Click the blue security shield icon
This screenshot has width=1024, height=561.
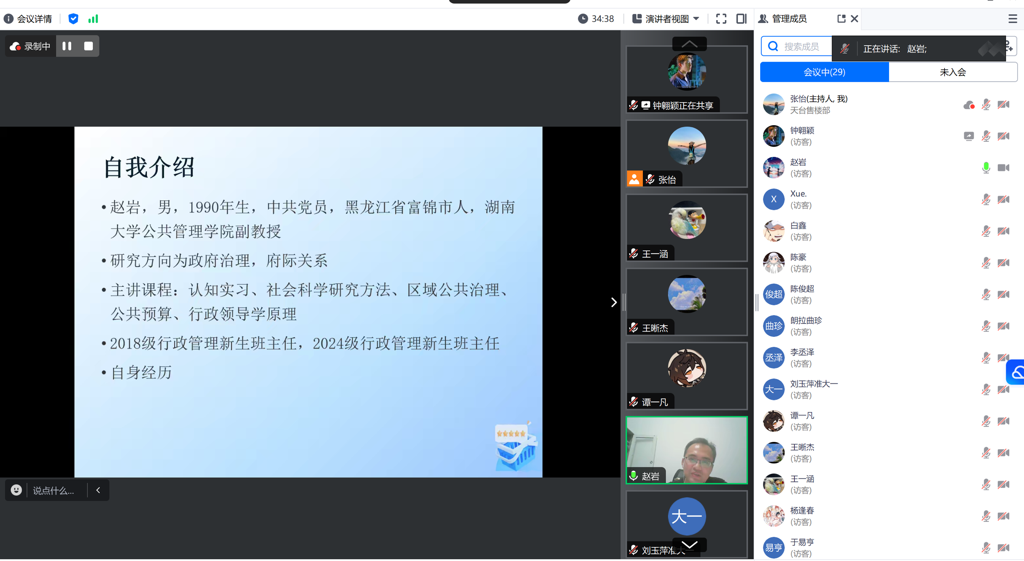[x=73, y=19]
